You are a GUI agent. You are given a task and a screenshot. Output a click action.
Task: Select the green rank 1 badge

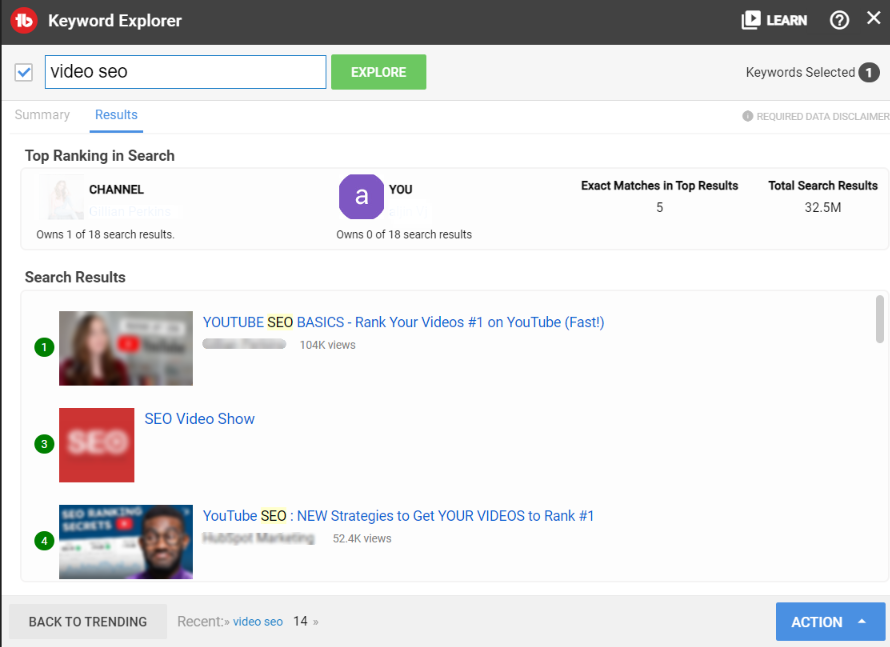pyautogui.click(x=43, y=347)
